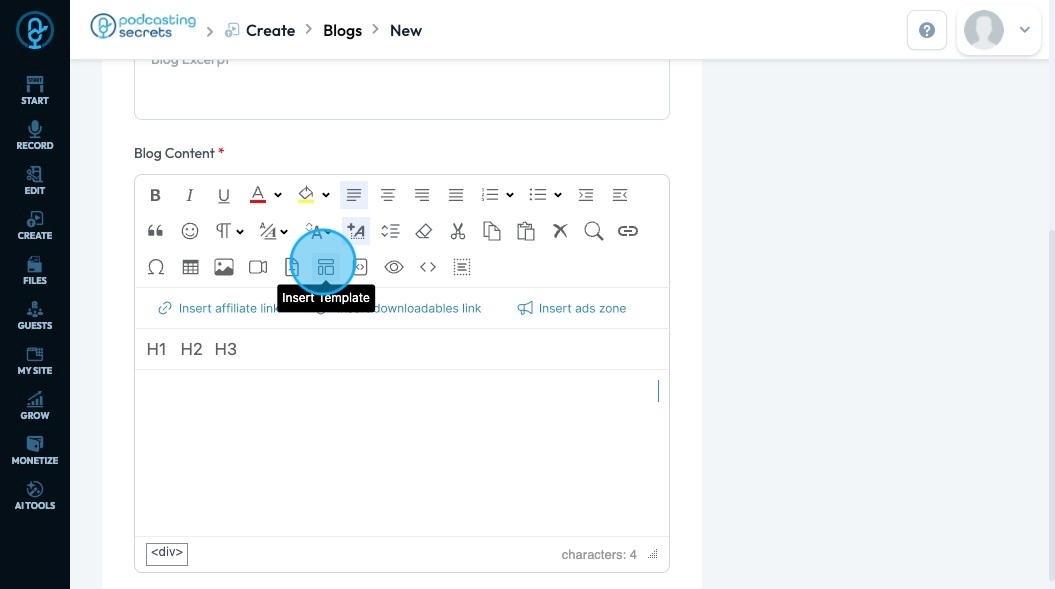Open the help question mark button
This screenshot has height=589, width=1055.
(x=927, y=30)
